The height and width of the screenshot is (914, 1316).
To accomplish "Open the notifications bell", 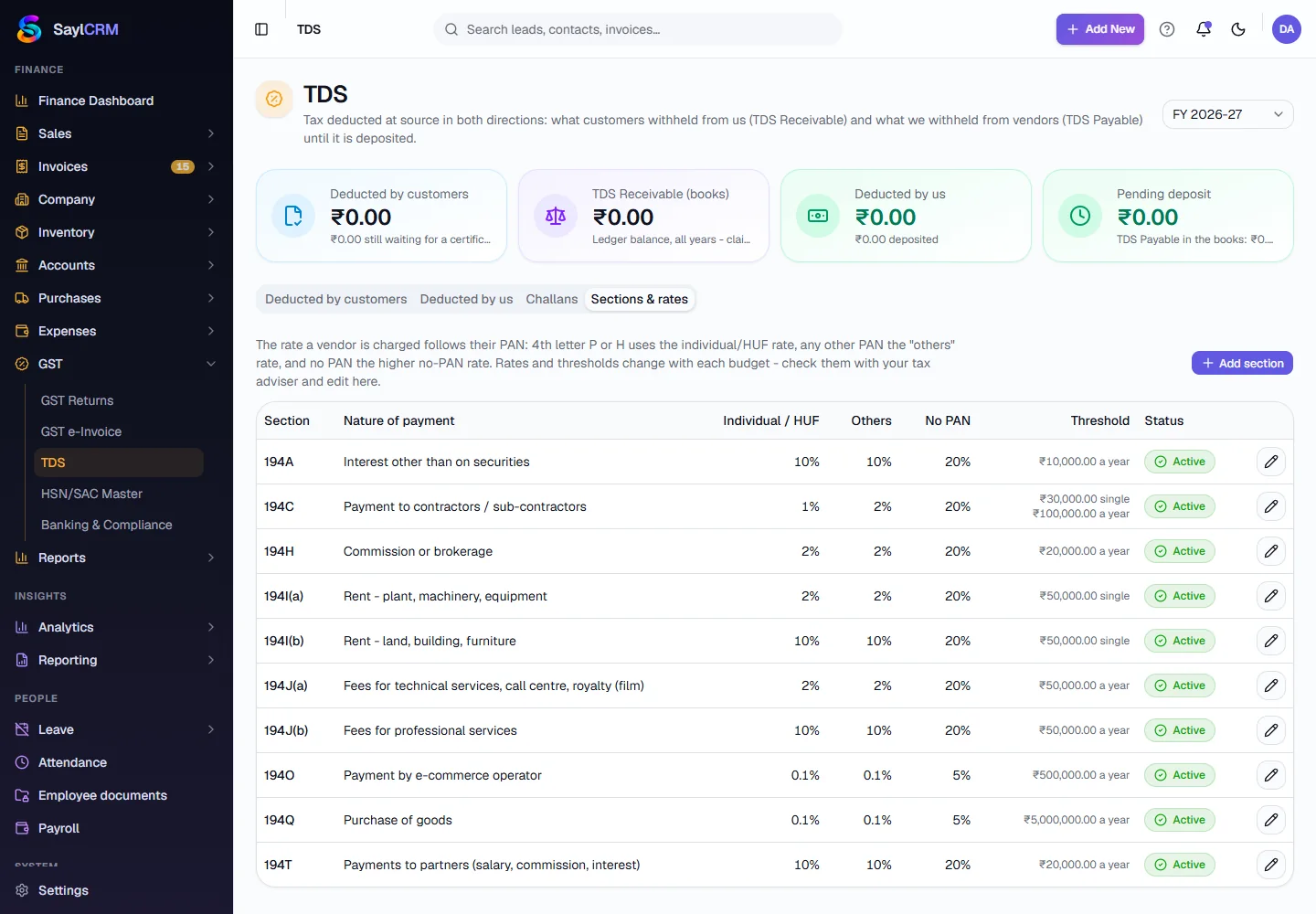I will (x=1204, y=29).
